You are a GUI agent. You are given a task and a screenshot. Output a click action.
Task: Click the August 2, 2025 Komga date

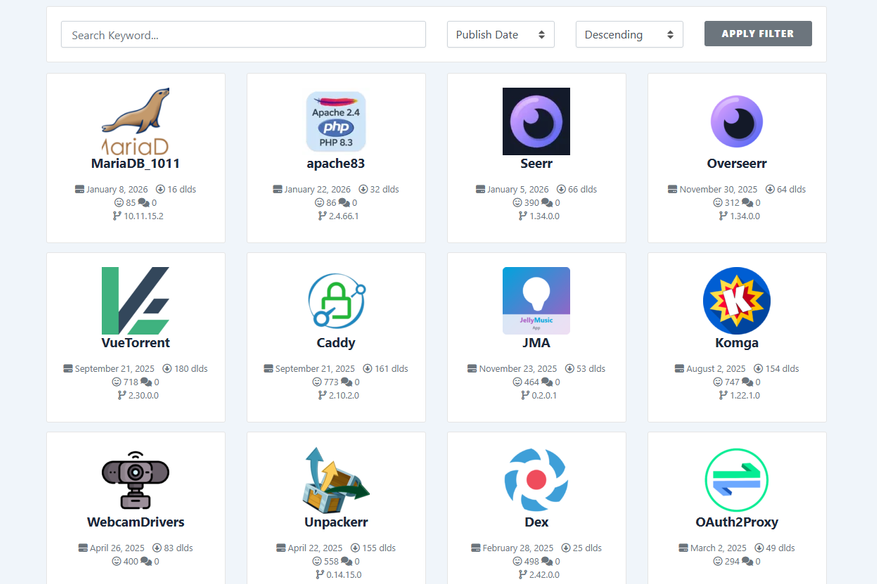click(715, 368)
